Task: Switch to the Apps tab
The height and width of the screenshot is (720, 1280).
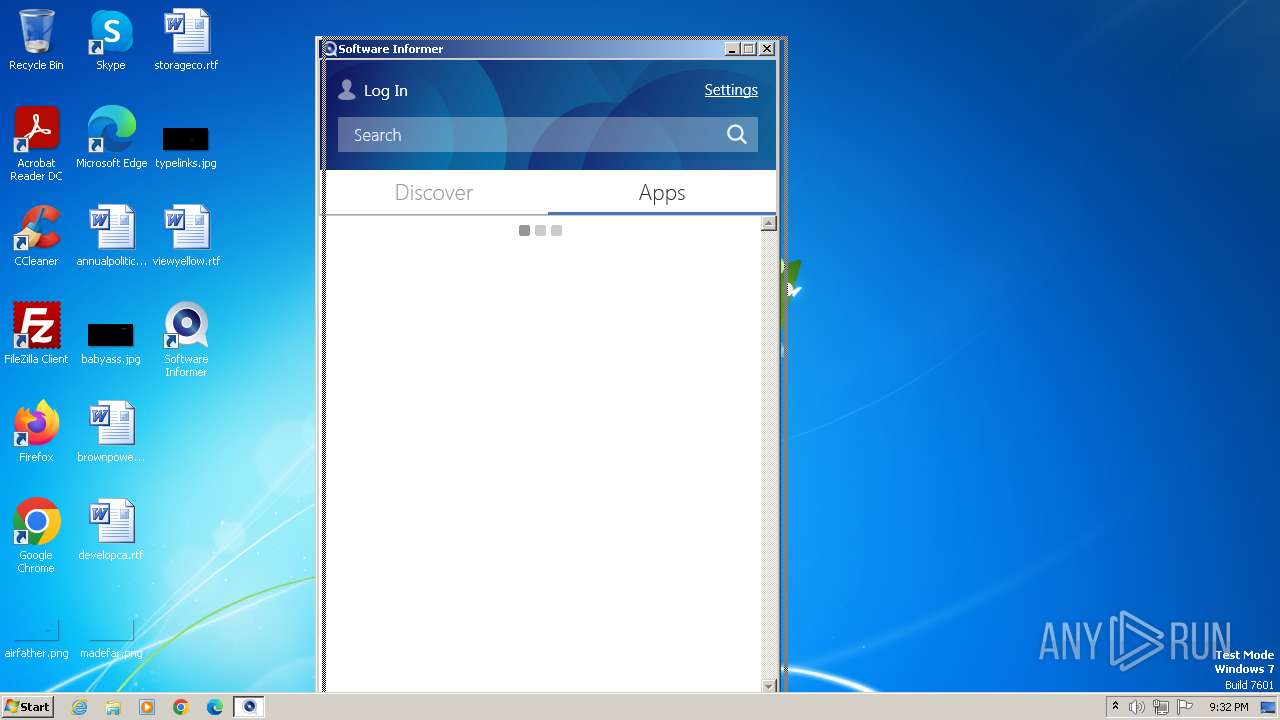Action: pyautogui.click(x=662, y=193)
